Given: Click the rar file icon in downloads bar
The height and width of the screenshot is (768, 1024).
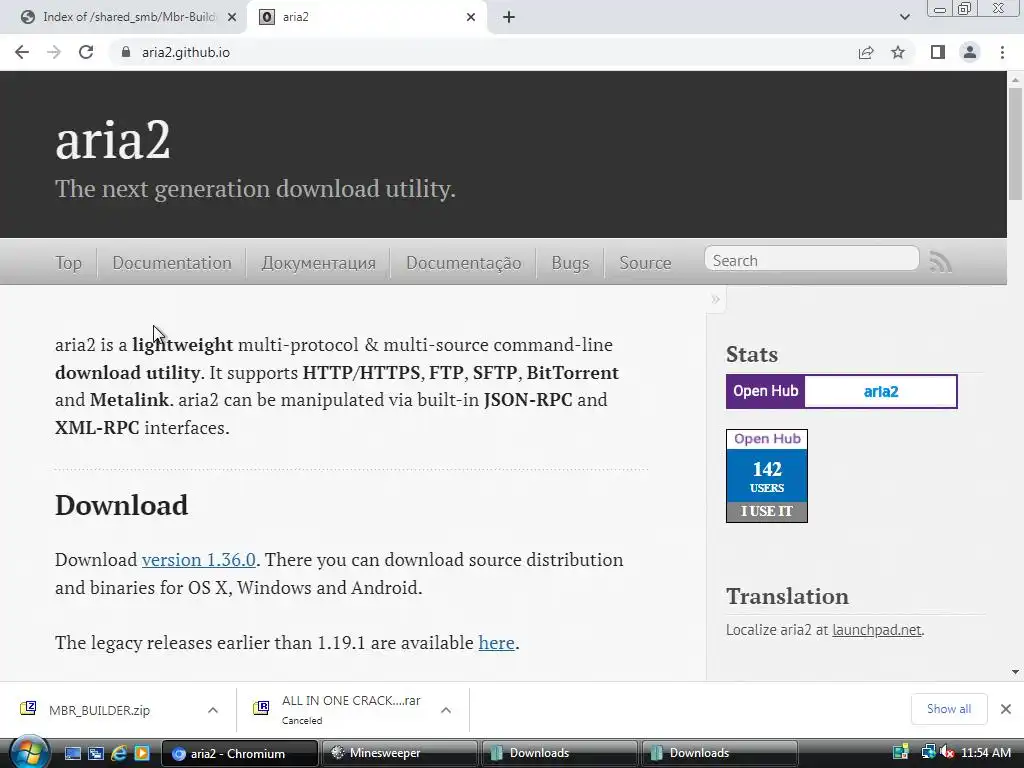Looking at the screenshot, I should click(x=261, y=708).
